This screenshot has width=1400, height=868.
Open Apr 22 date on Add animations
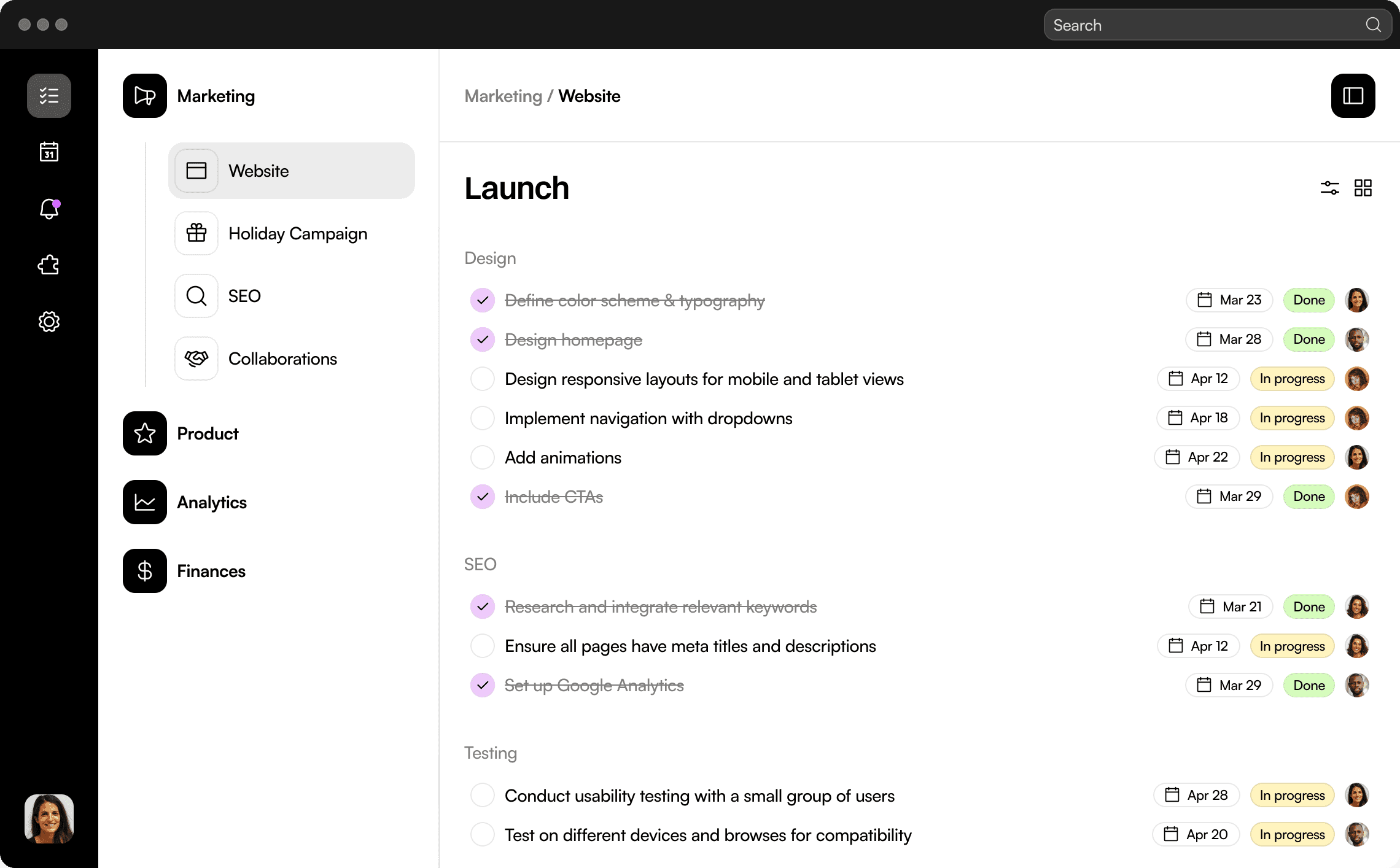click(1197, 457)
